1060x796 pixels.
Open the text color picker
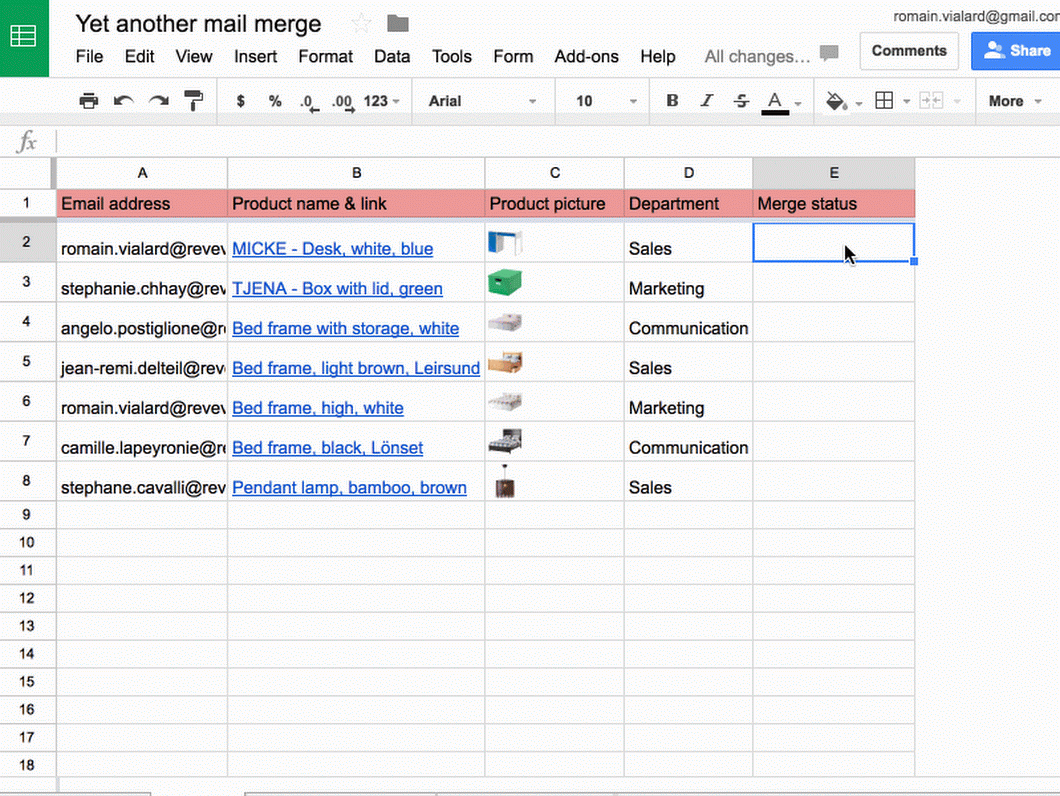pyautogui.click(x=775, y=100)
